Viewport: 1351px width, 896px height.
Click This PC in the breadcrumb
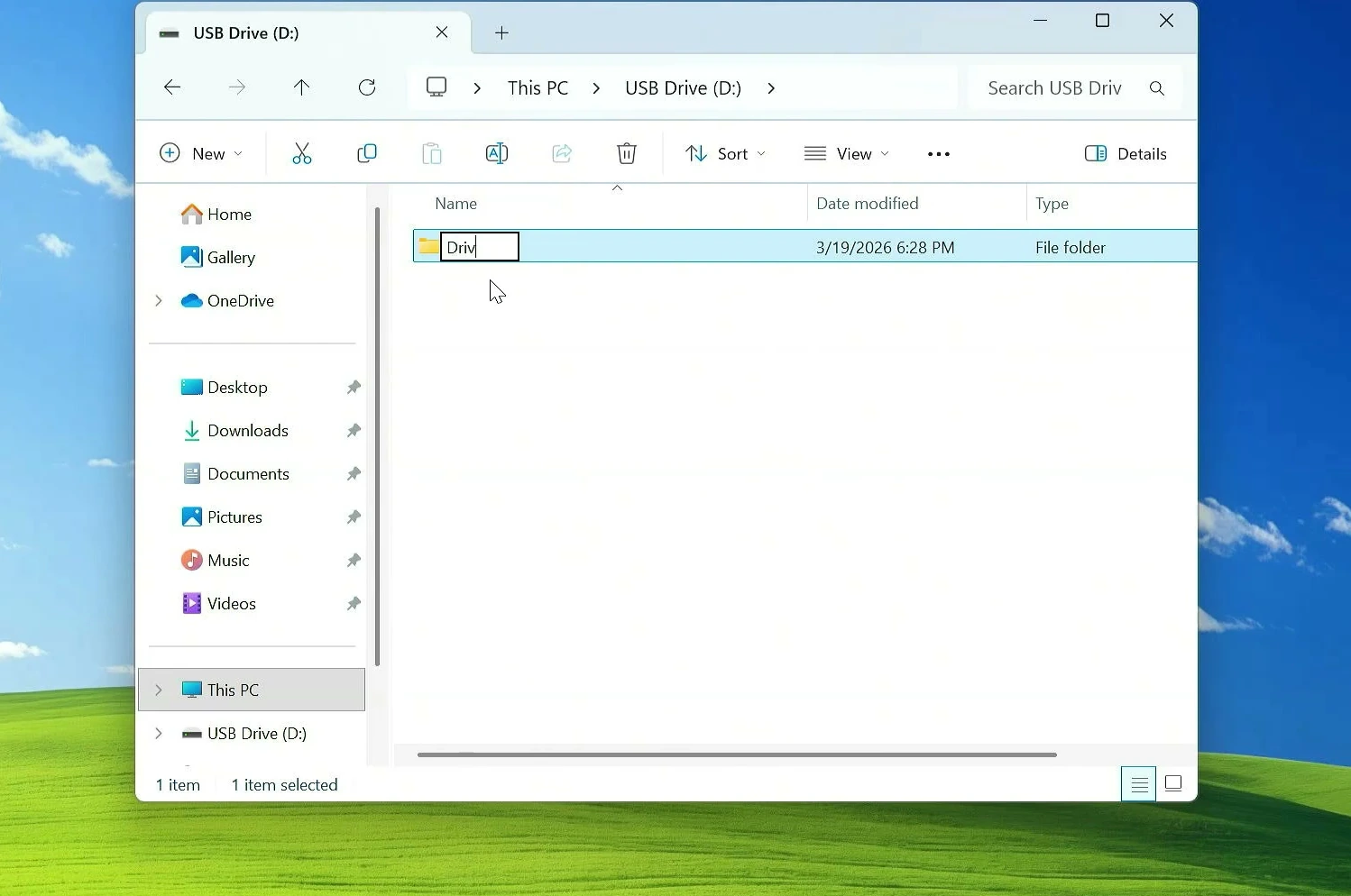point(538,88)
